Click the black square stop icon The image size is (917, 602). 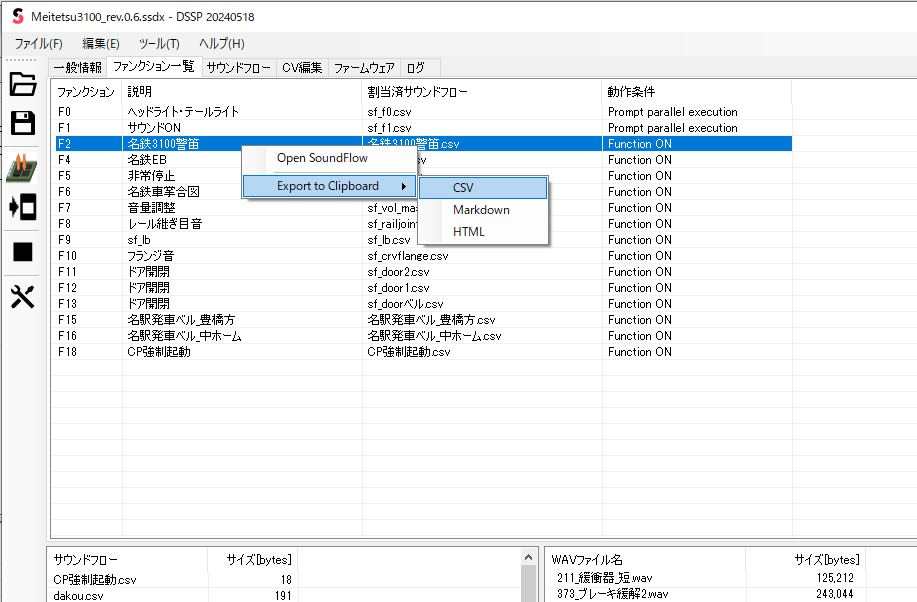22,252
